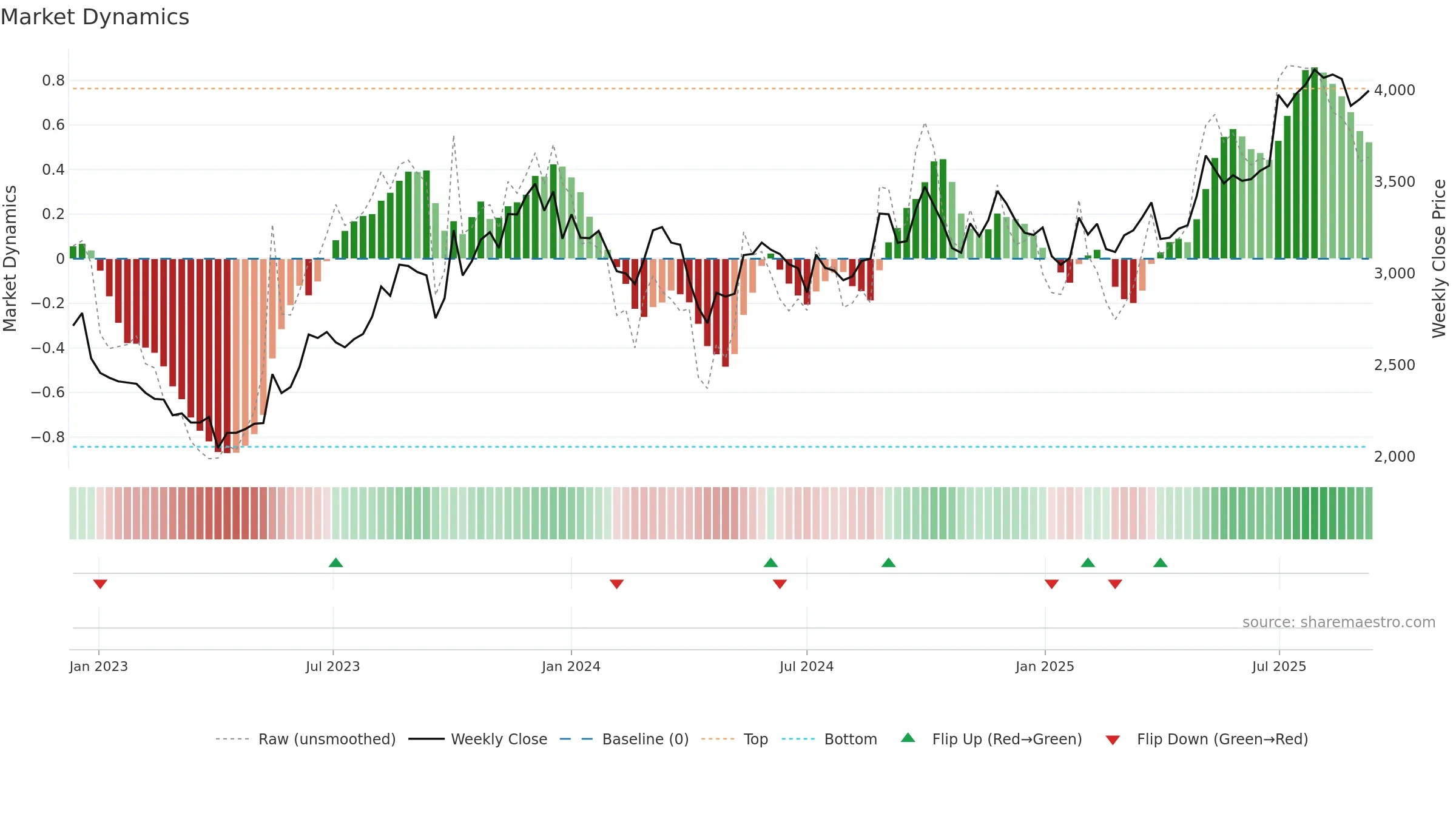The image size is (1456, 819).
Task: Click the red Flip Down triangle in legend
Action: (1113, 740)
